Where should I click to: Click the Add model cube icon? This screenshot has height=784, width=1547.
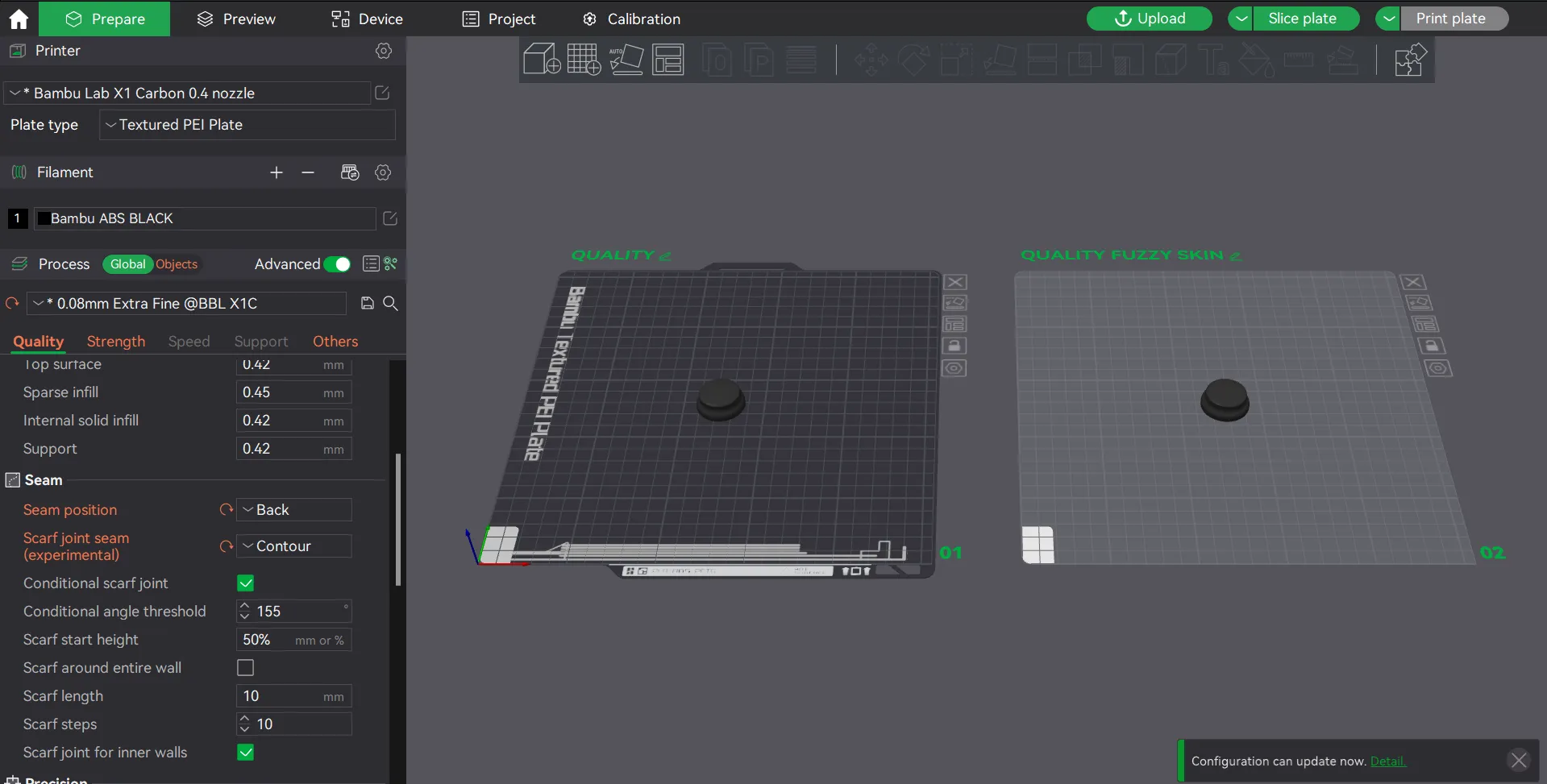point(542,59)
